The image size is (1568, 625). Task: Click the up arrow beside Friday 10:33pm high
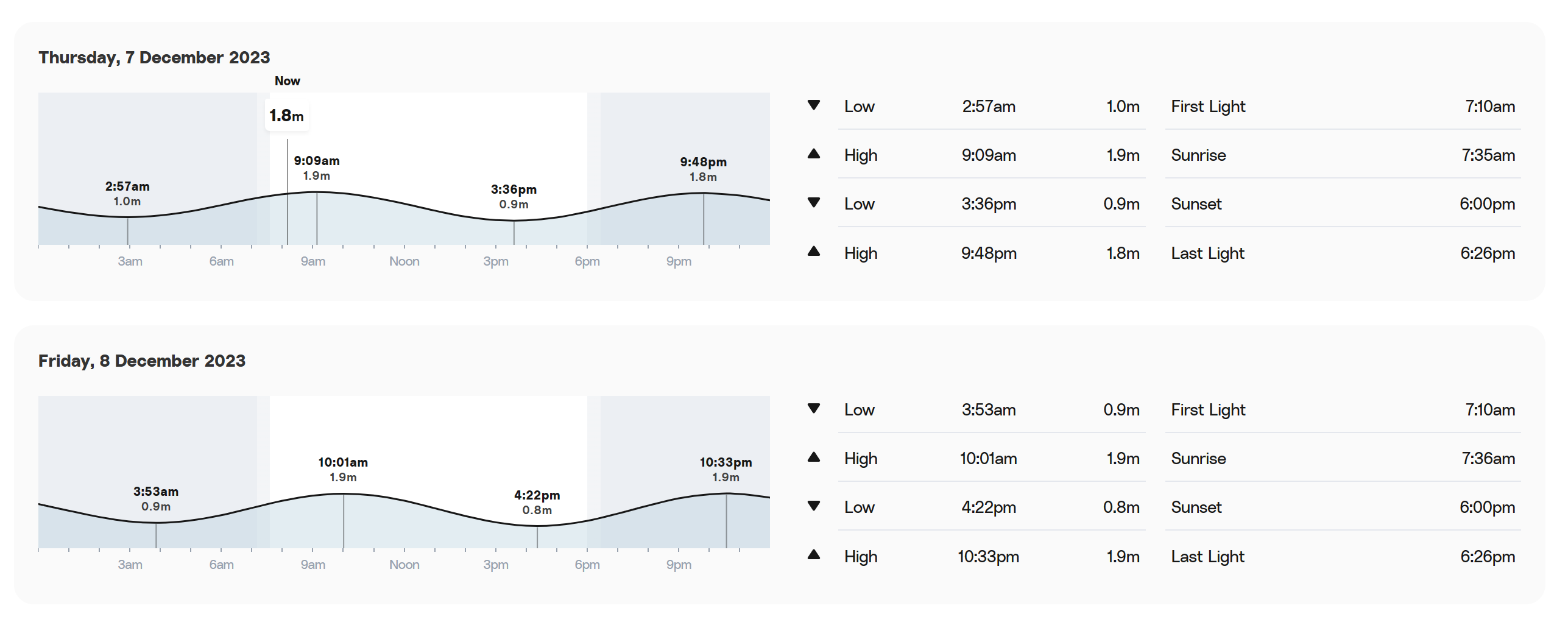pyautogui.click(x=813, y=555)
